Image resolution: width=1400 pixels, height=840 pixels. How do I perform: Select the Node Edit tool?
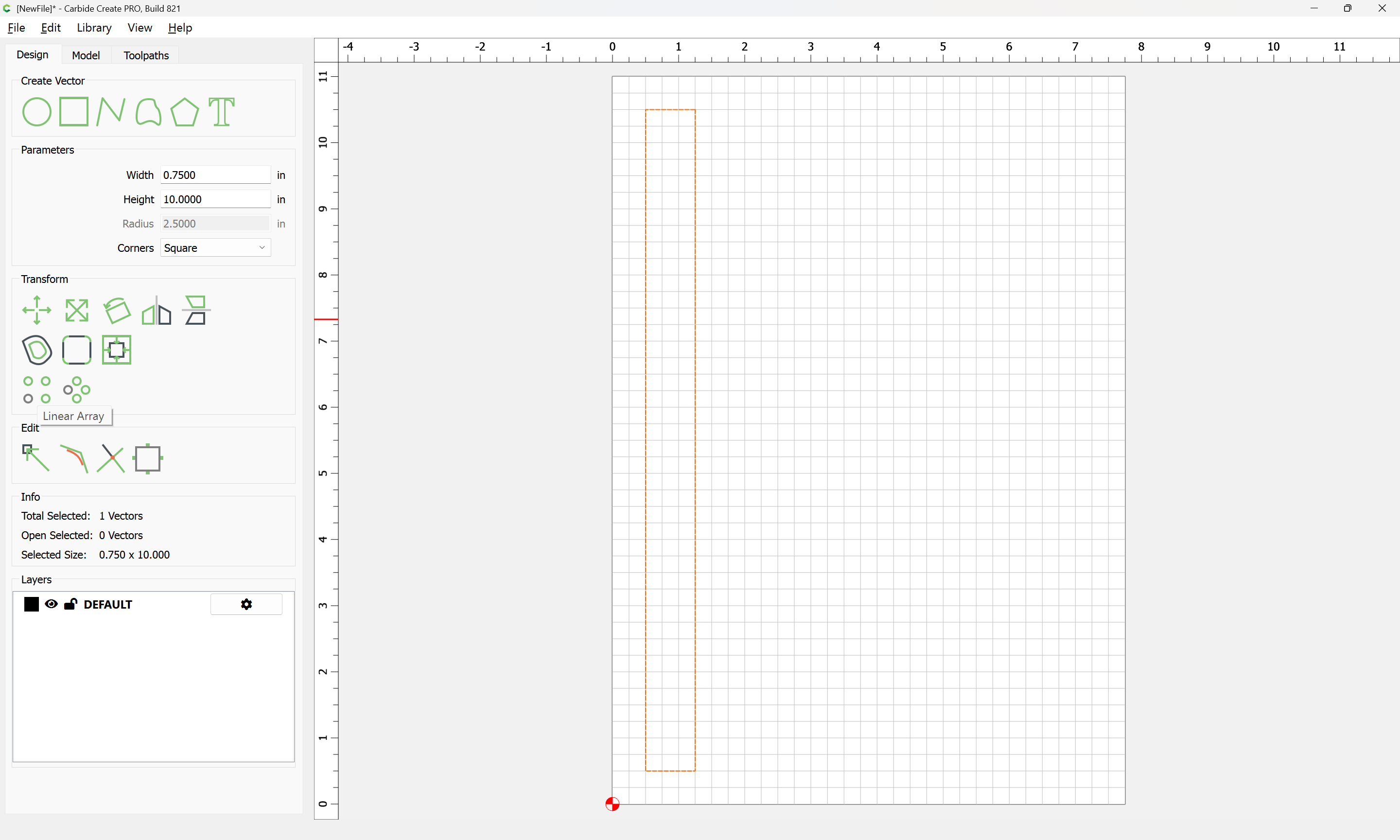coord(35,458)
